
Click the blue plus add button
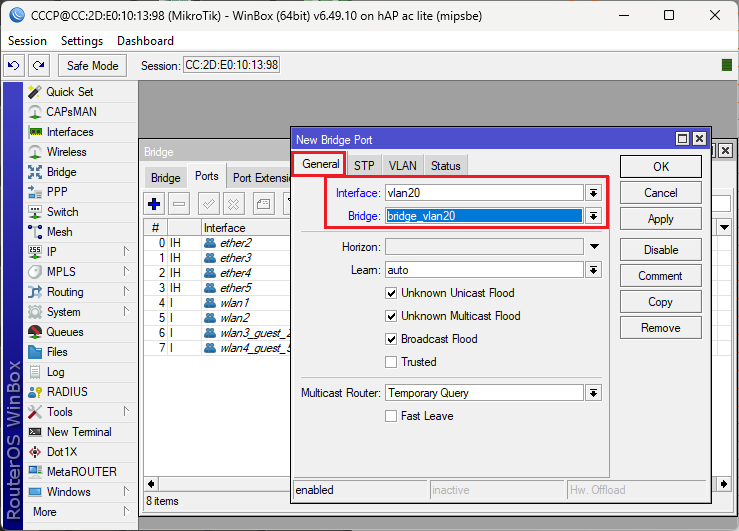click(154, 204)
